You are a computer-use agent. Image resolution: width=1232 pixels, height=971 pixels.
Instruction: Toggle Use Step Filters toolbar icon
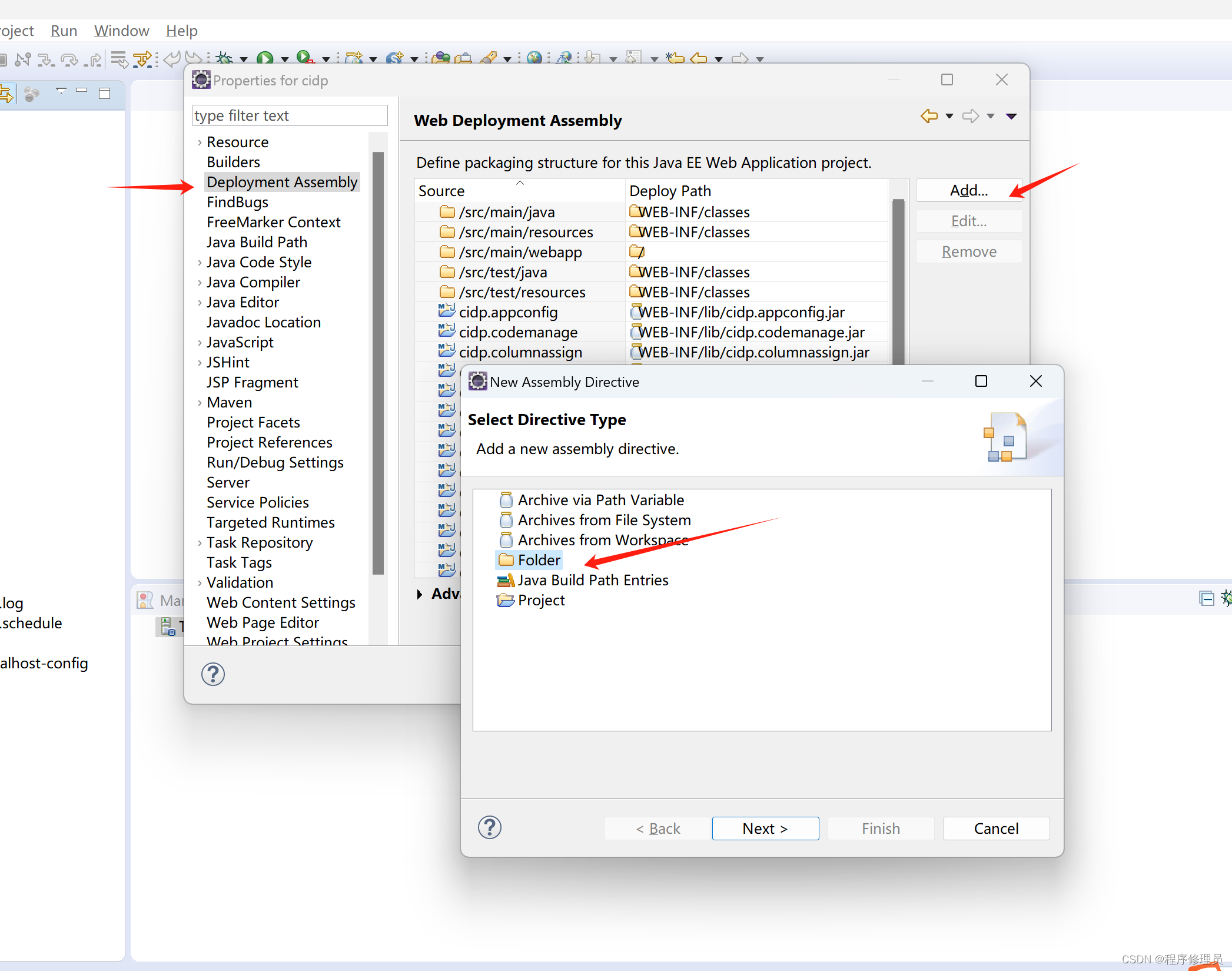click(142, 59)
